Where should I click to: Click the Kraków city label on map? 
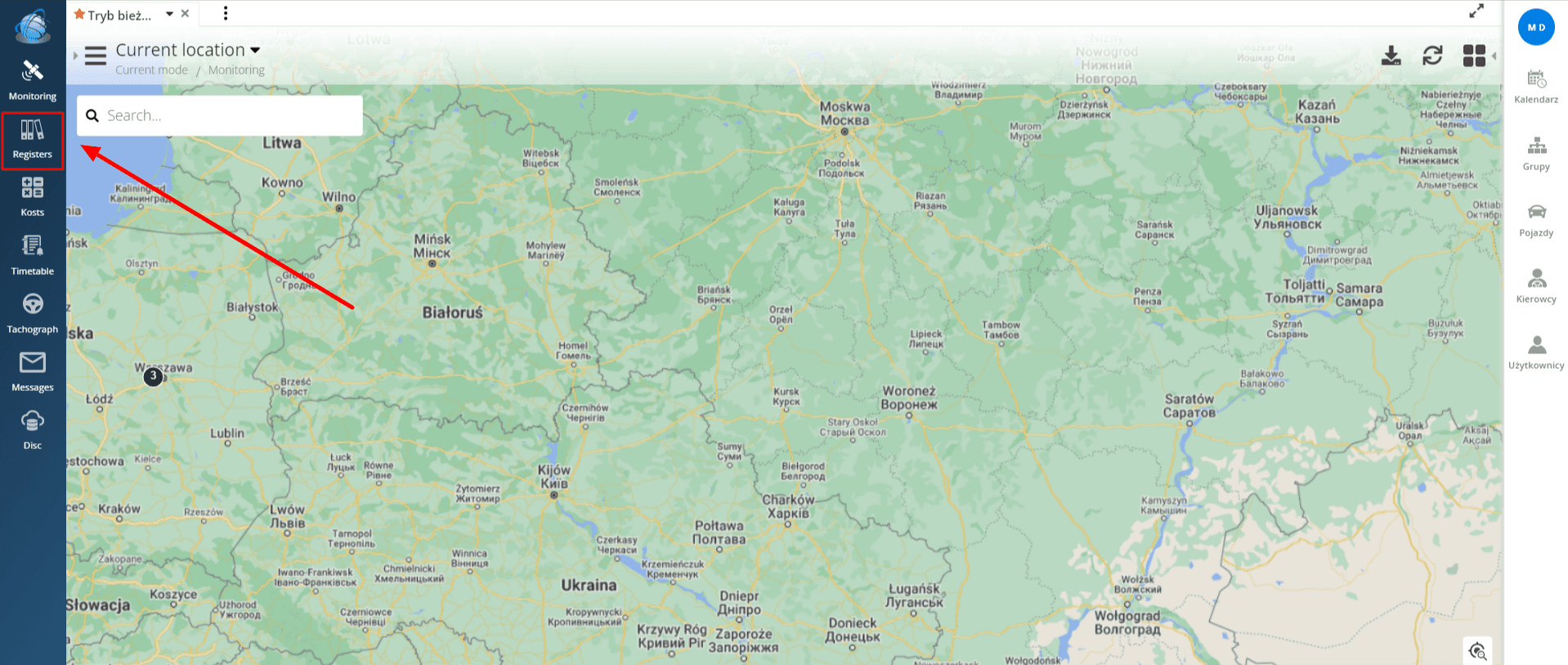(119, 509)
